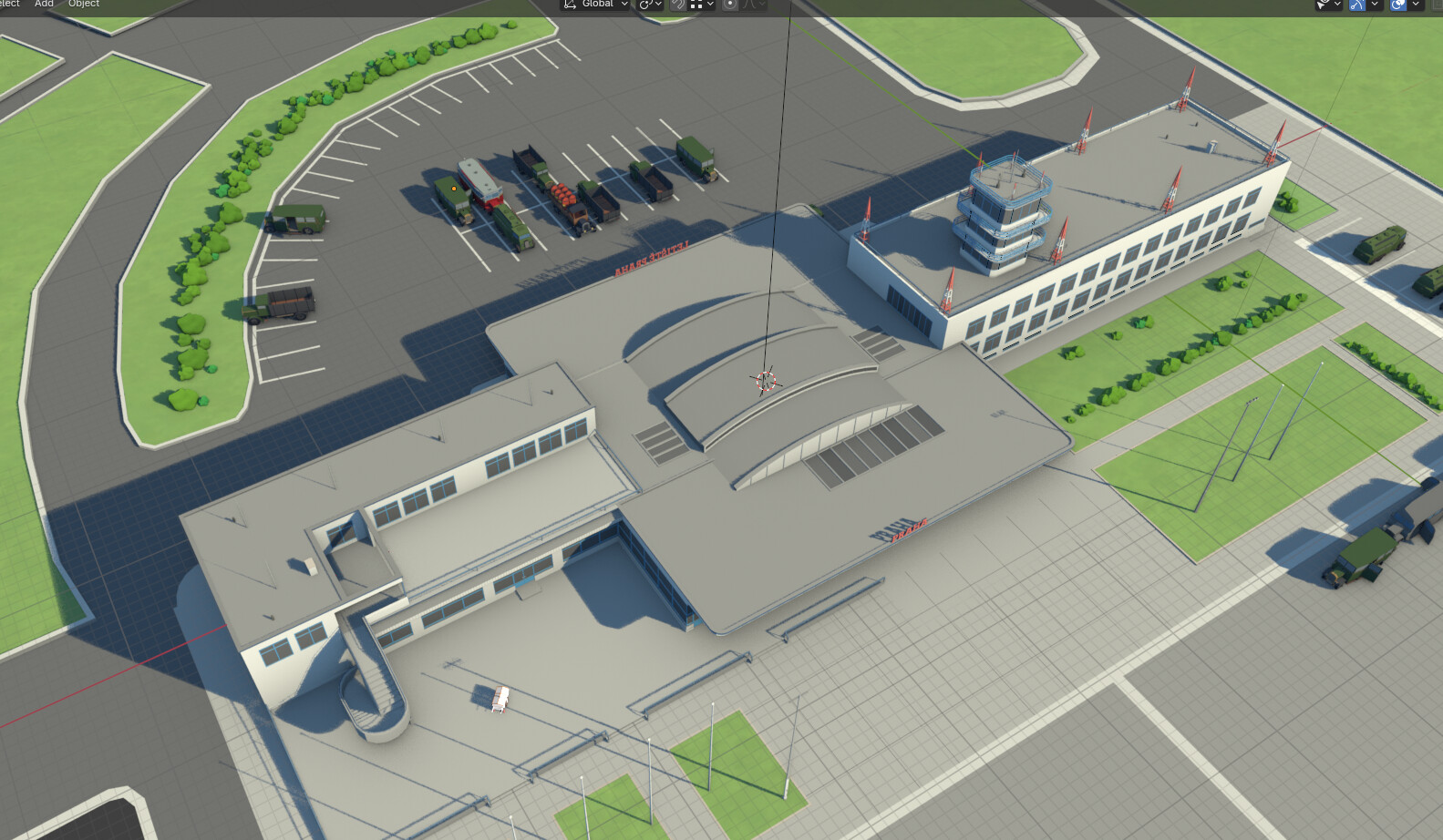Toggle the snap magnet icon
1443x840 pixels.
[x=677, y=4]
